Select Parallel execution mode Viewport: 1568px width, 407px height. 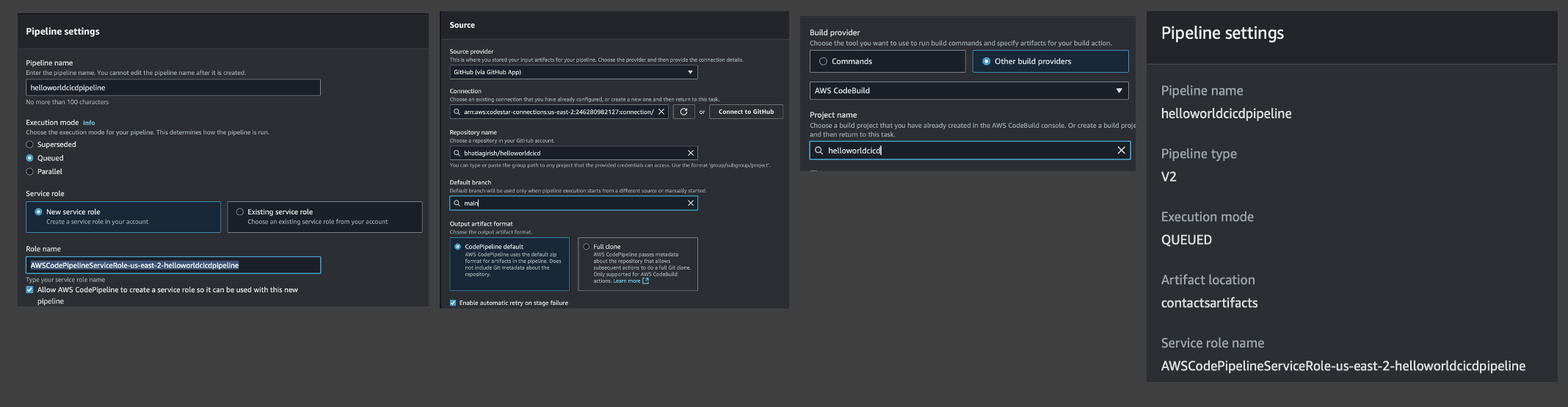[x=30, y=171]
